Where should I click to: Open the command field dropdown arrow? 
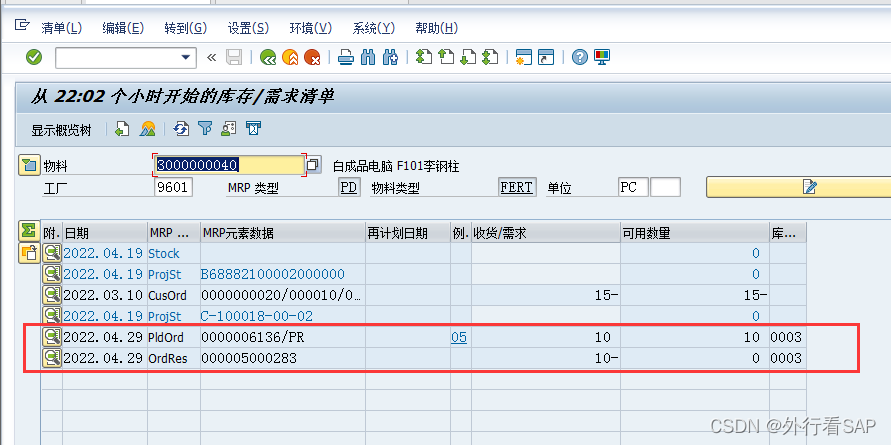(186, 57)
